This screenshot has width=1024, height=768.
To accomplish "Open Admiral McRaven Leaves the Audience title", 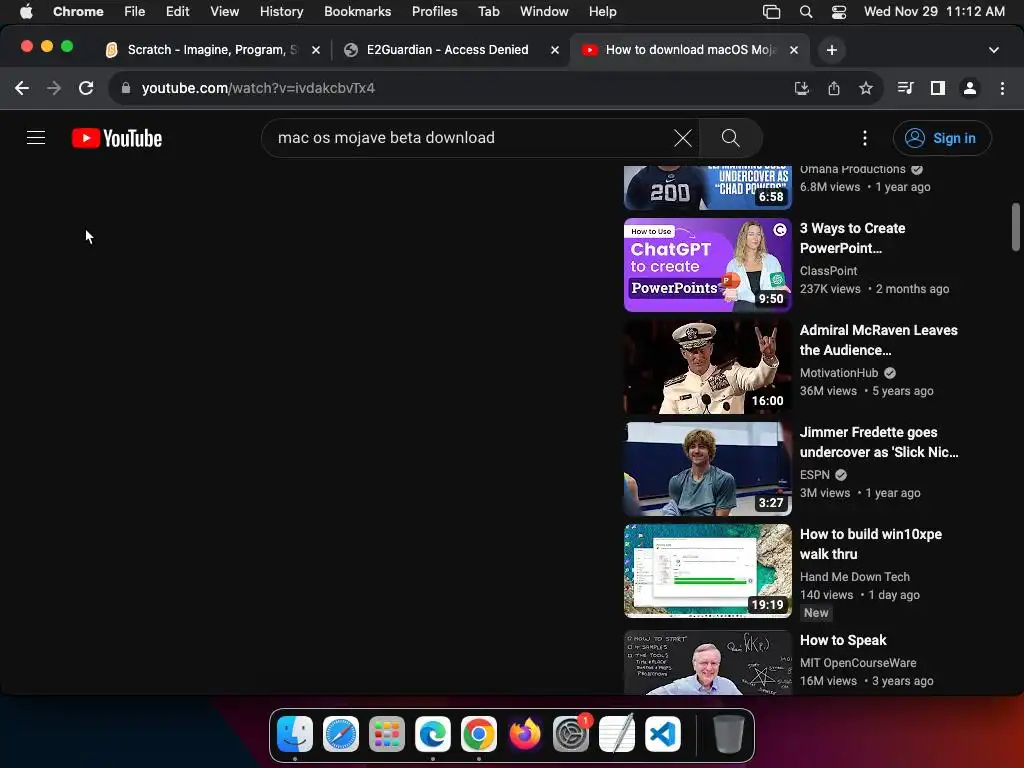I will 878,340.
